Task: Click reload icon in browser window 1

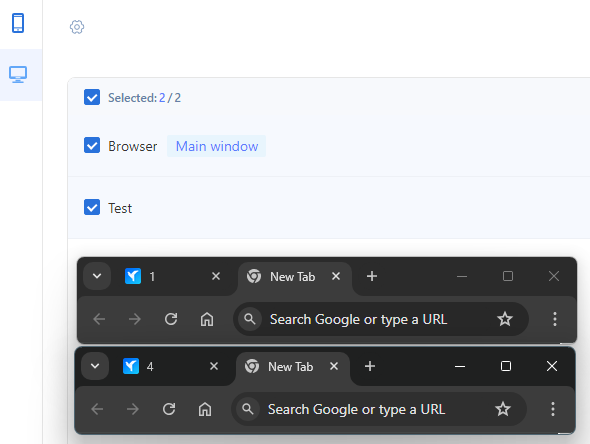Action: click(x=171, y=319)
